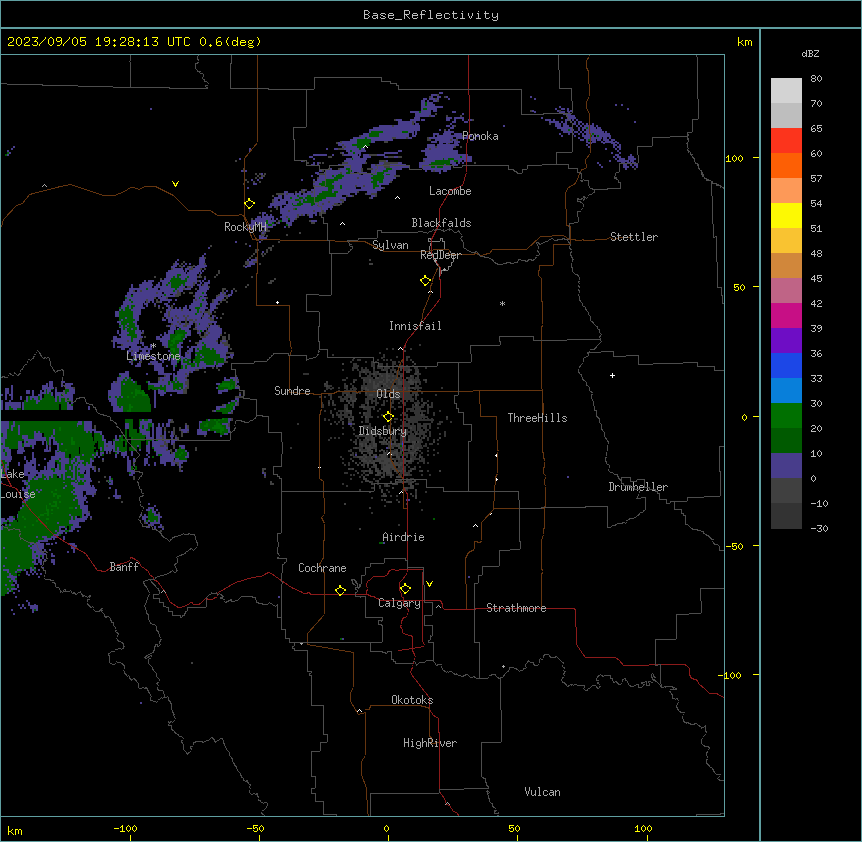Select the blue 36 dBZ swatch
This screenshot has height=842, width=862.
pos(786,365)
